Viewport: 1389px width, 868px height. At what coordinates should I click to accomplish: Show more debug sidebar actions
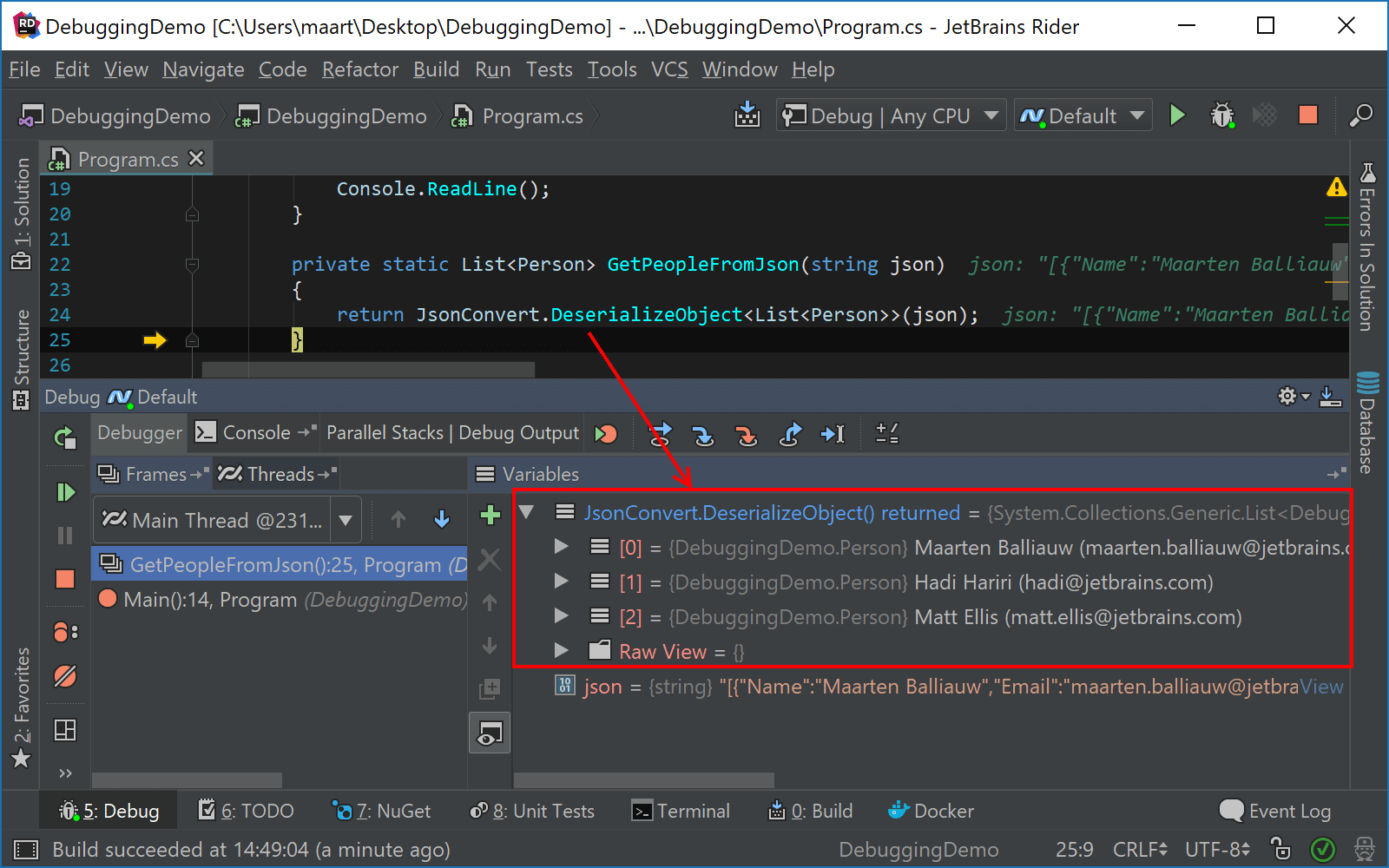[x=65, y=773]
